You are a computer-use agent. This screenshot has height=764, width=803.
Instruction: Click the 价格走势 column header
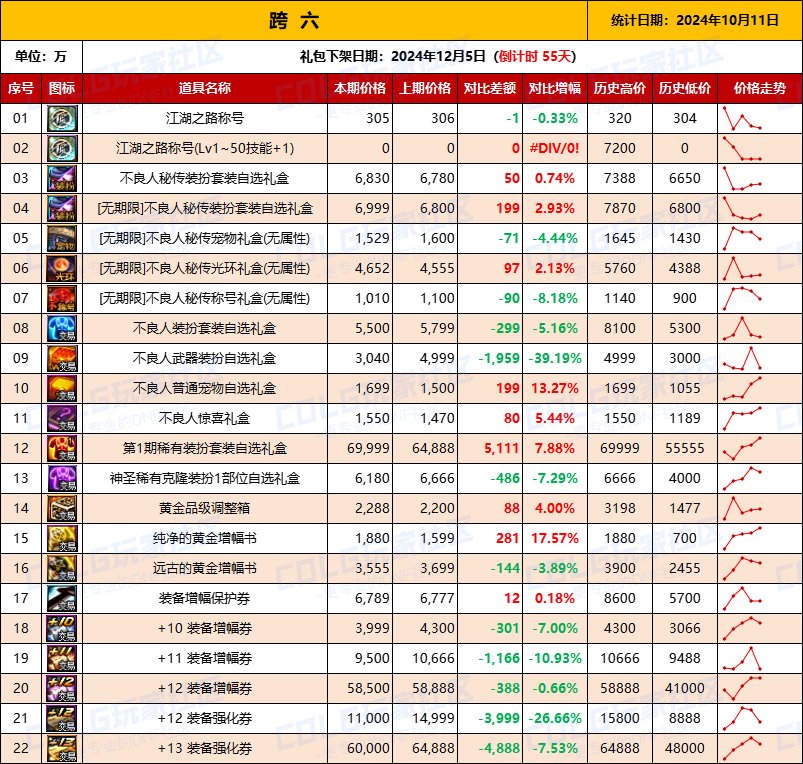click(760, 88)
